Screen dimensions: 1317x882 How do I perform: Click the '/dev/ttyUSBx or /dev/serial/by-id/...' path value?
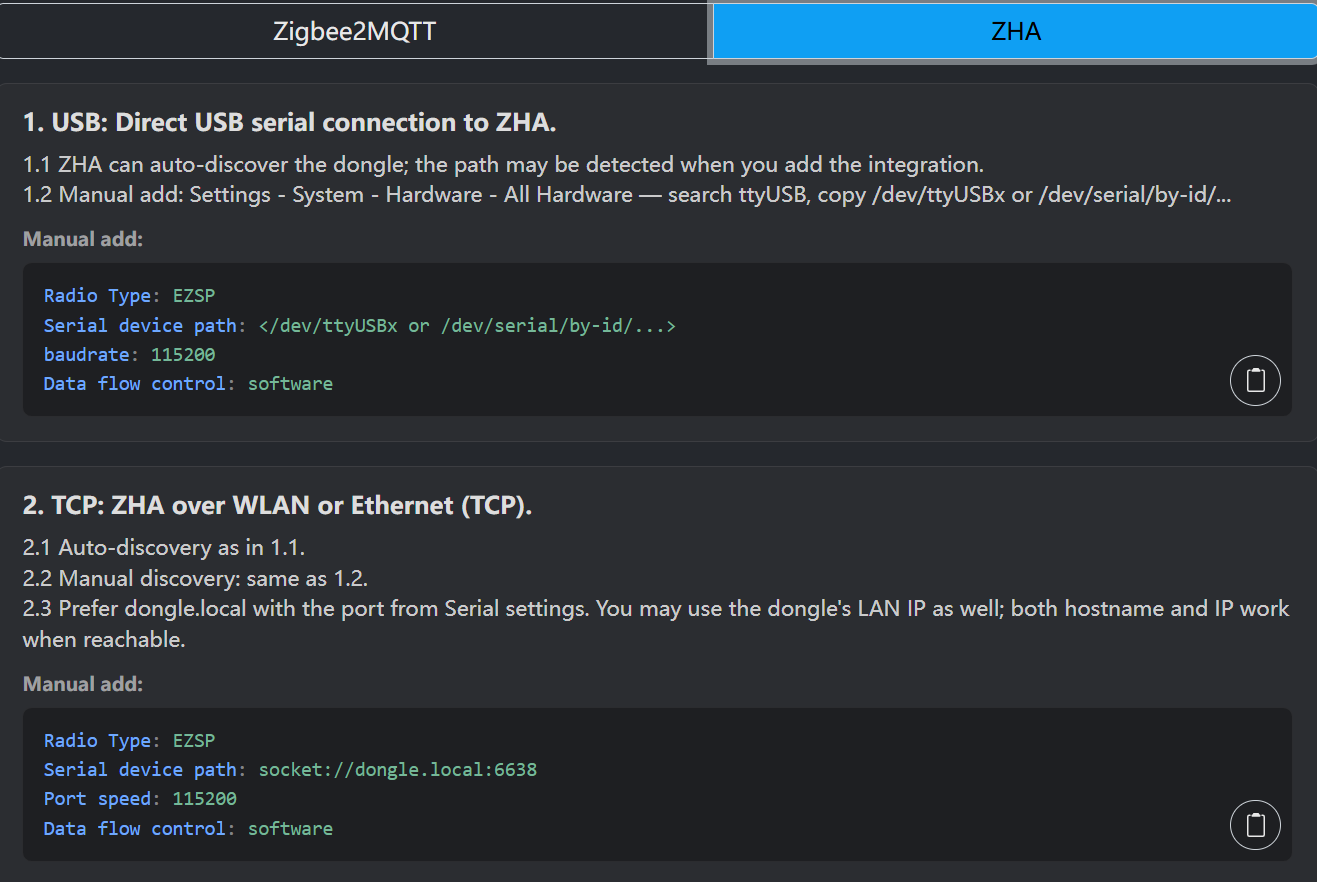467,326
